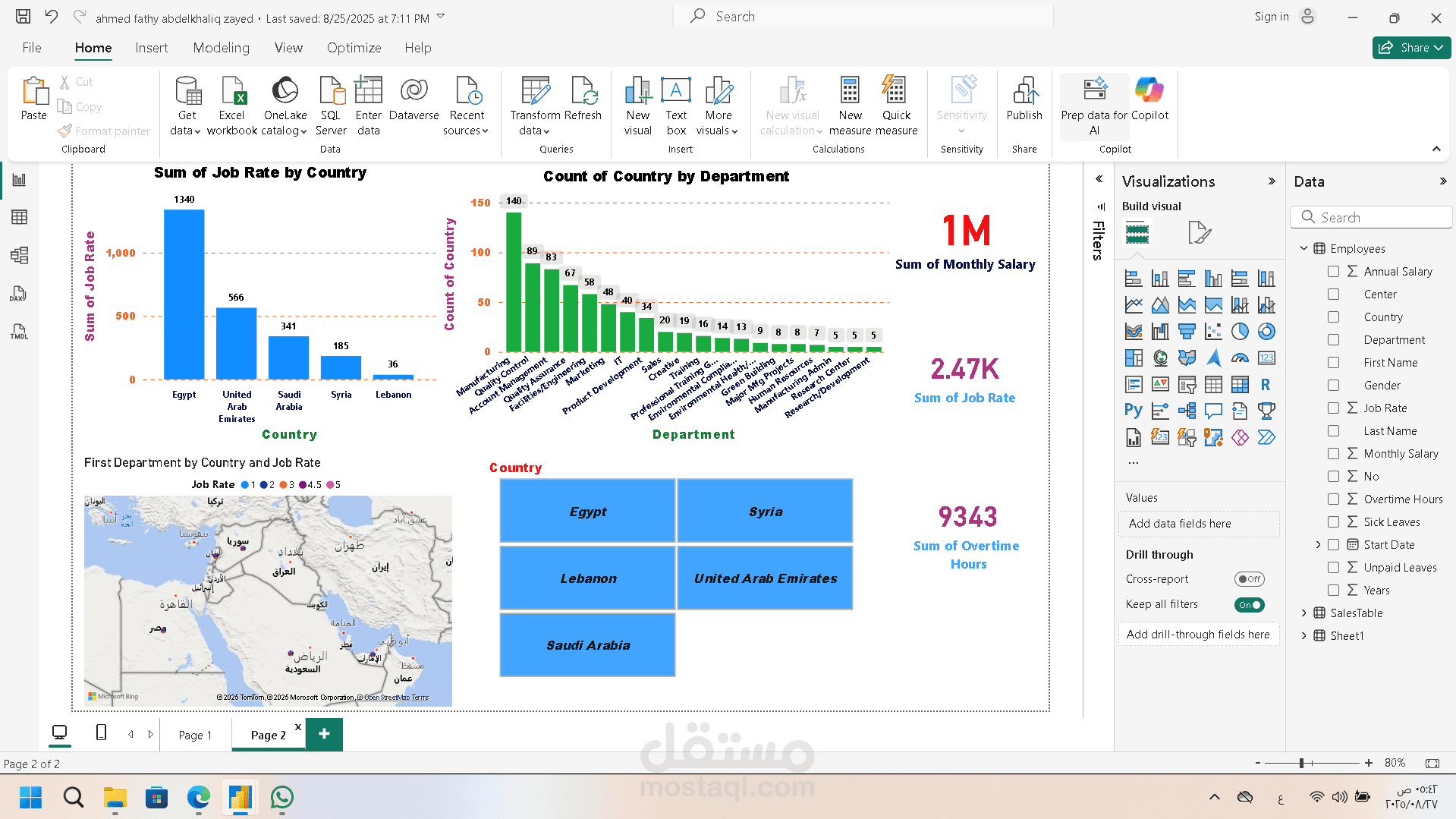Open TMDL view
This screenshot has height=819, width=1456.
click(20, 332)
